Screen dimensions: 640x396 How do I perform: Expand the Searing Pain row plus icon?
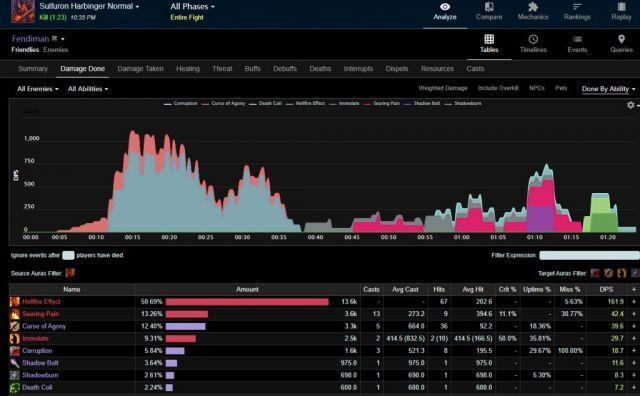coord(634,314)
